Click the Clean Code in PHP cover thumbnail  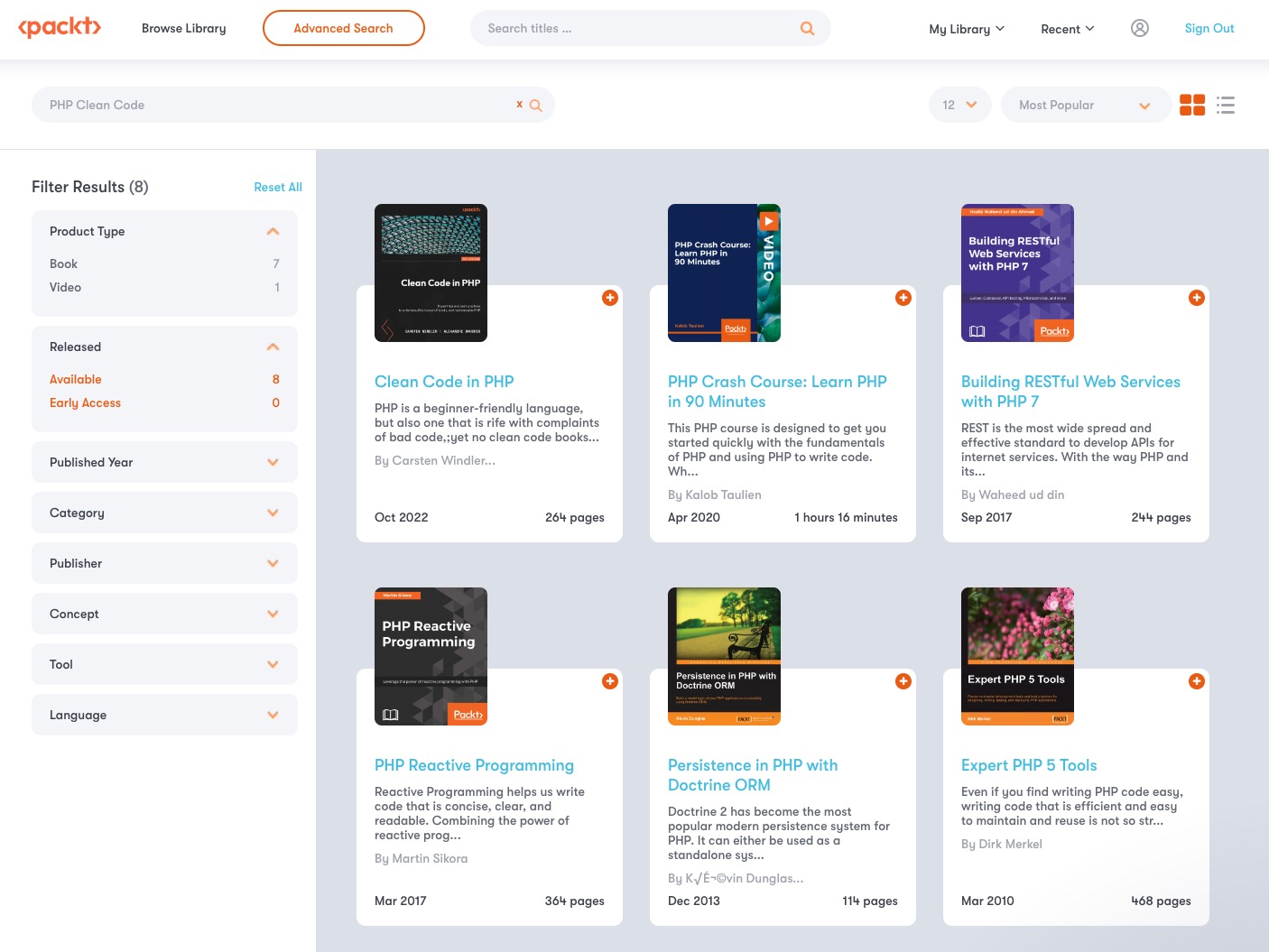[431, 273]
